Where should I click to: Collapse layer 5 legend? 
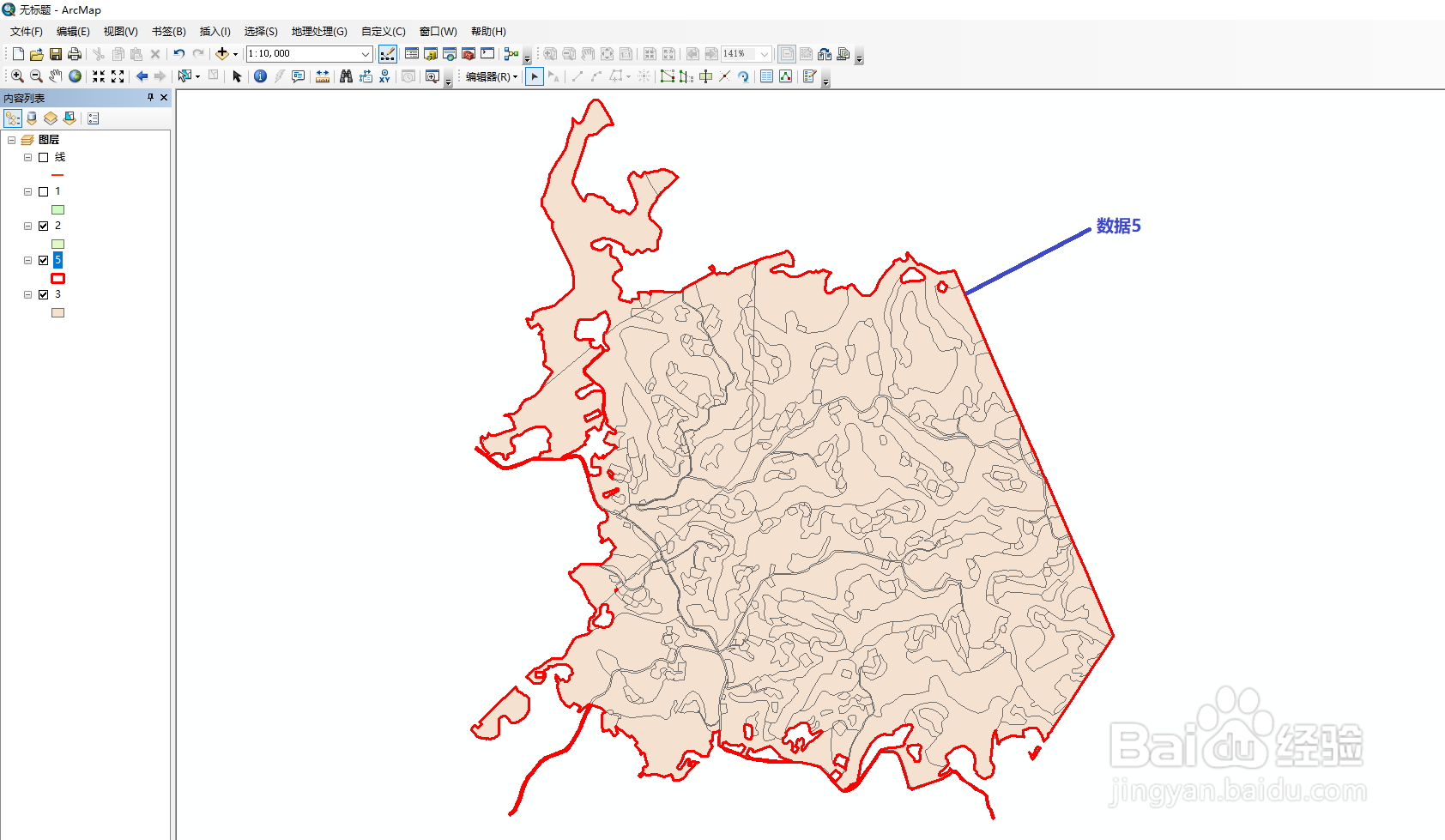coord(27,261)
